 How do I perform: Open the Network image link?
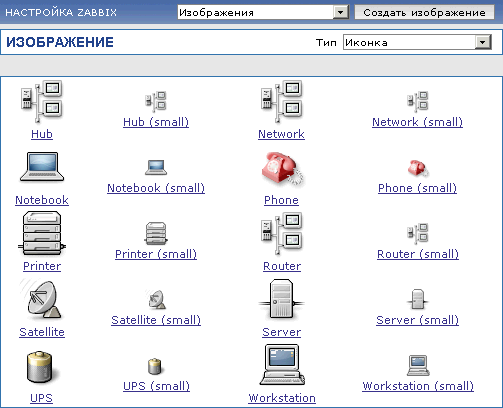tap(281, 134)
